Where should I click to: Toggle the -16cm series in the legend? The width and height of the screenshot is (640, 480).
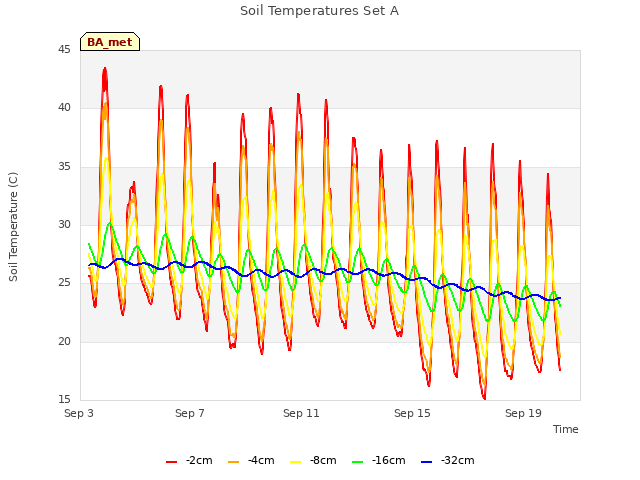point(379,460)
